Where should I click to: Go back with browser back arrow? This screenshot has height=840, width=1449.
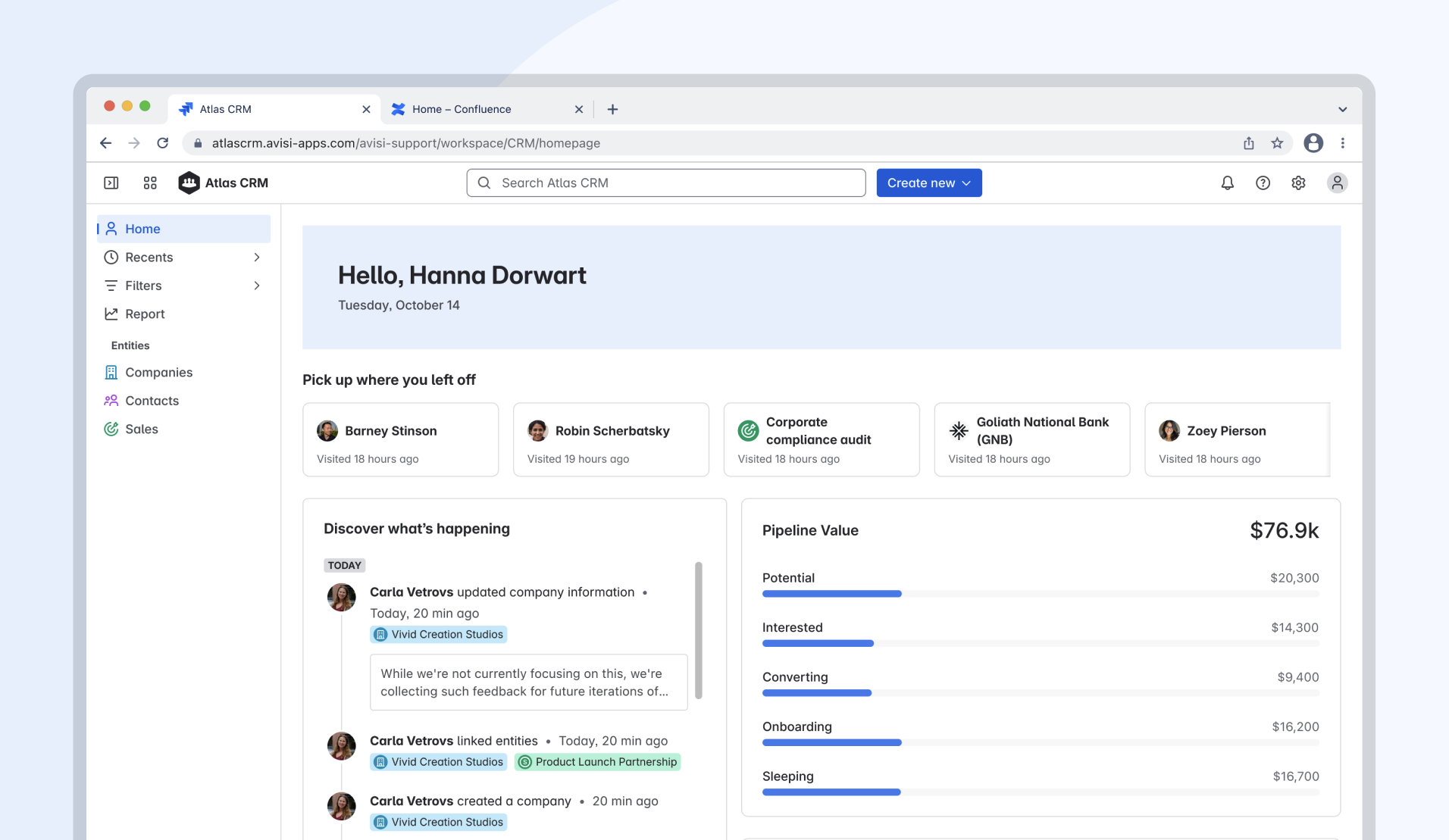click(x=105, y=143)
